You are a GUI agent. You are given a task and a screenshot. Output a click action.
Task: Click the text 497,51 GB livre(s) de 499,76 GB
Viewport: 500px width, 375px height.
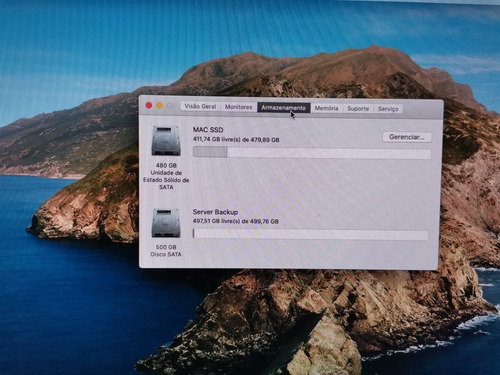pyautogui.click(x=236, y=221)
